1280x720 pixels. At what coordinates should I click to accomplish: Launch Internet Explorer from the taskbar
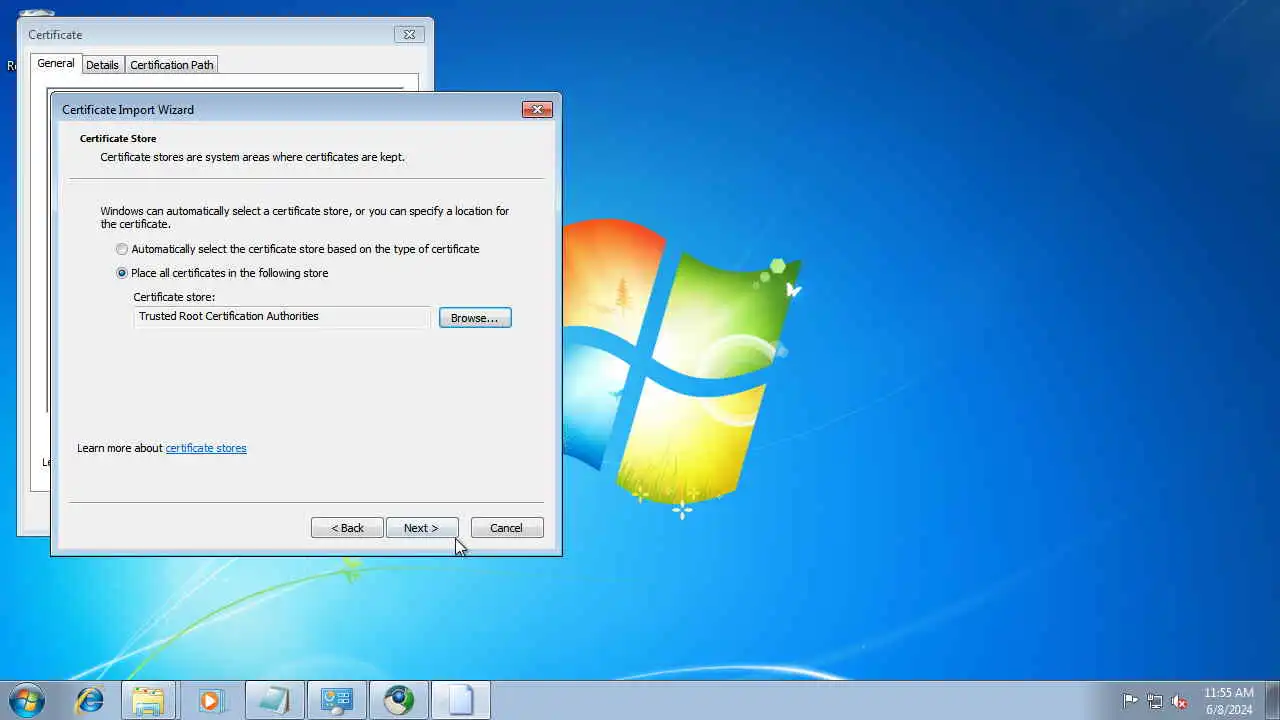90,700
